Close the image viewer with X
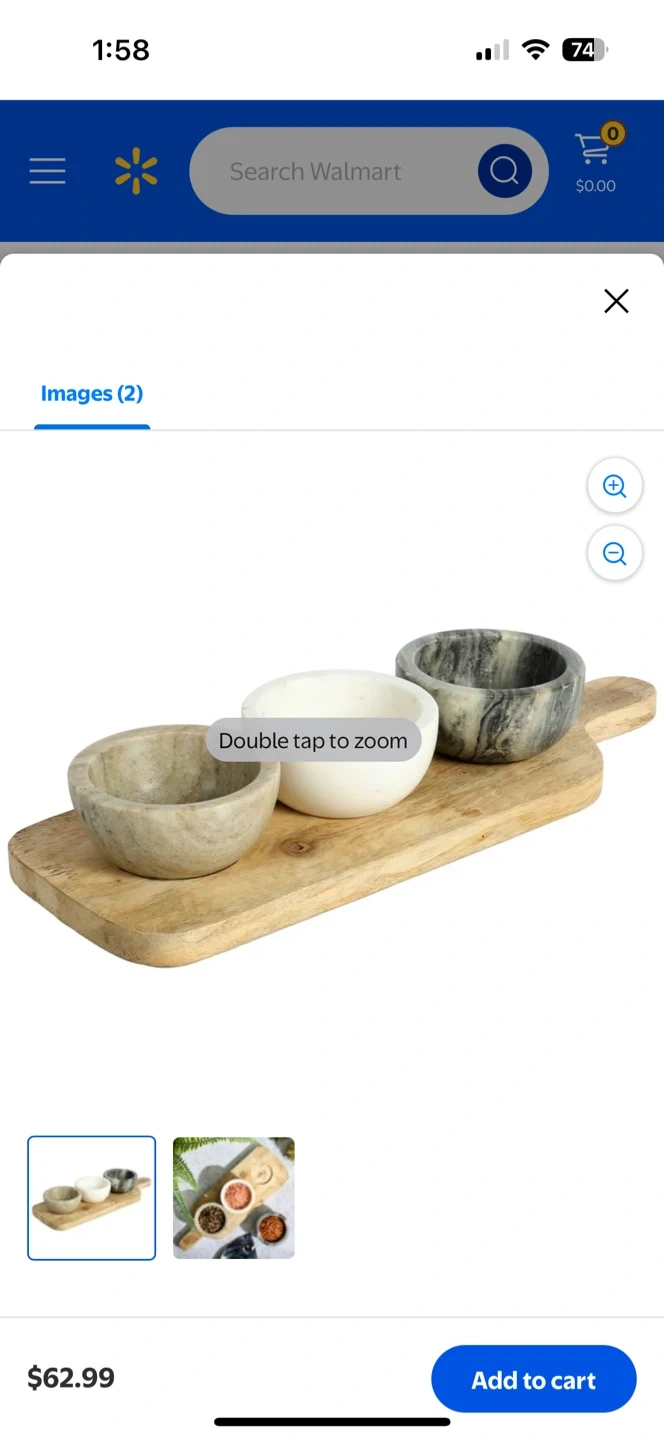 point(616,301)
